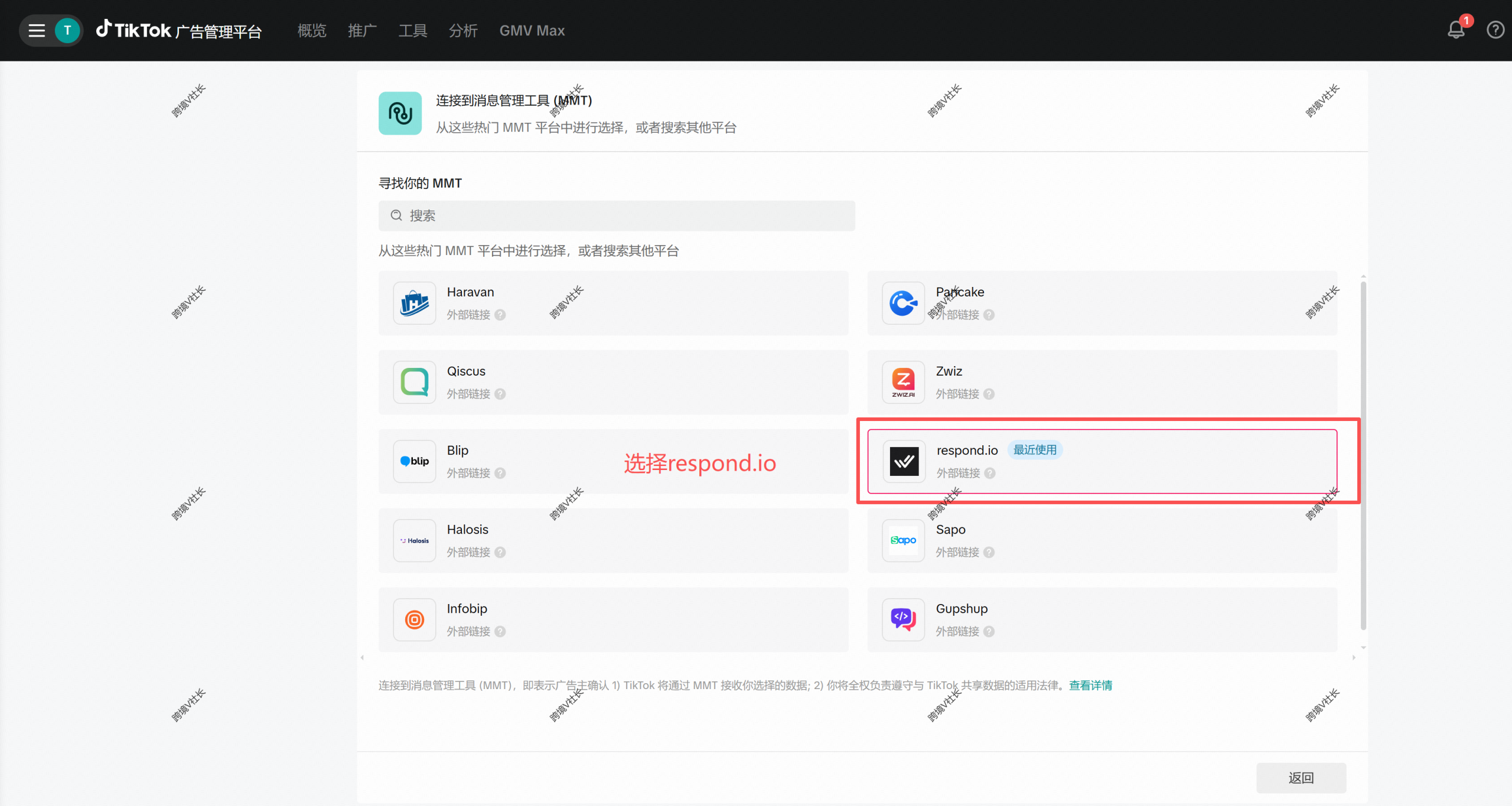Screen dimensions: 1512x806
Task: Click the info icon next to Blip 外部链接
Action: coord(500,473)
